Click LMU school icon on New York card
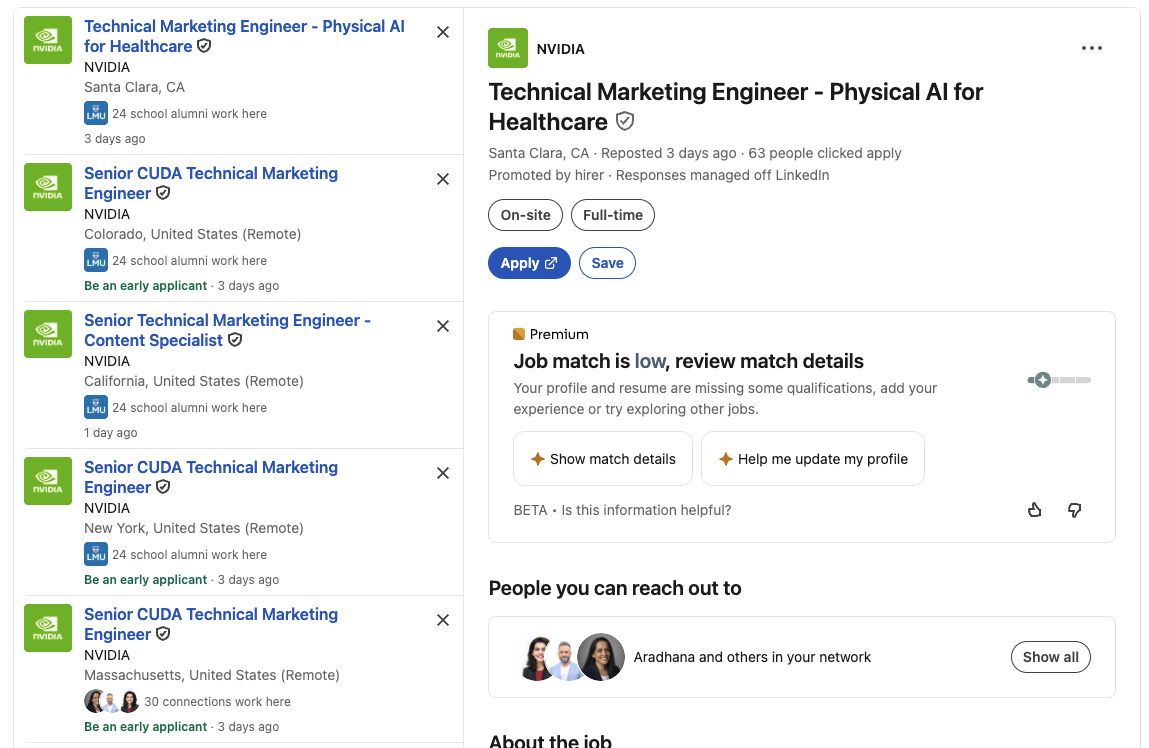1149x748 pixels. pyautogui.click(x=96, y=555)
